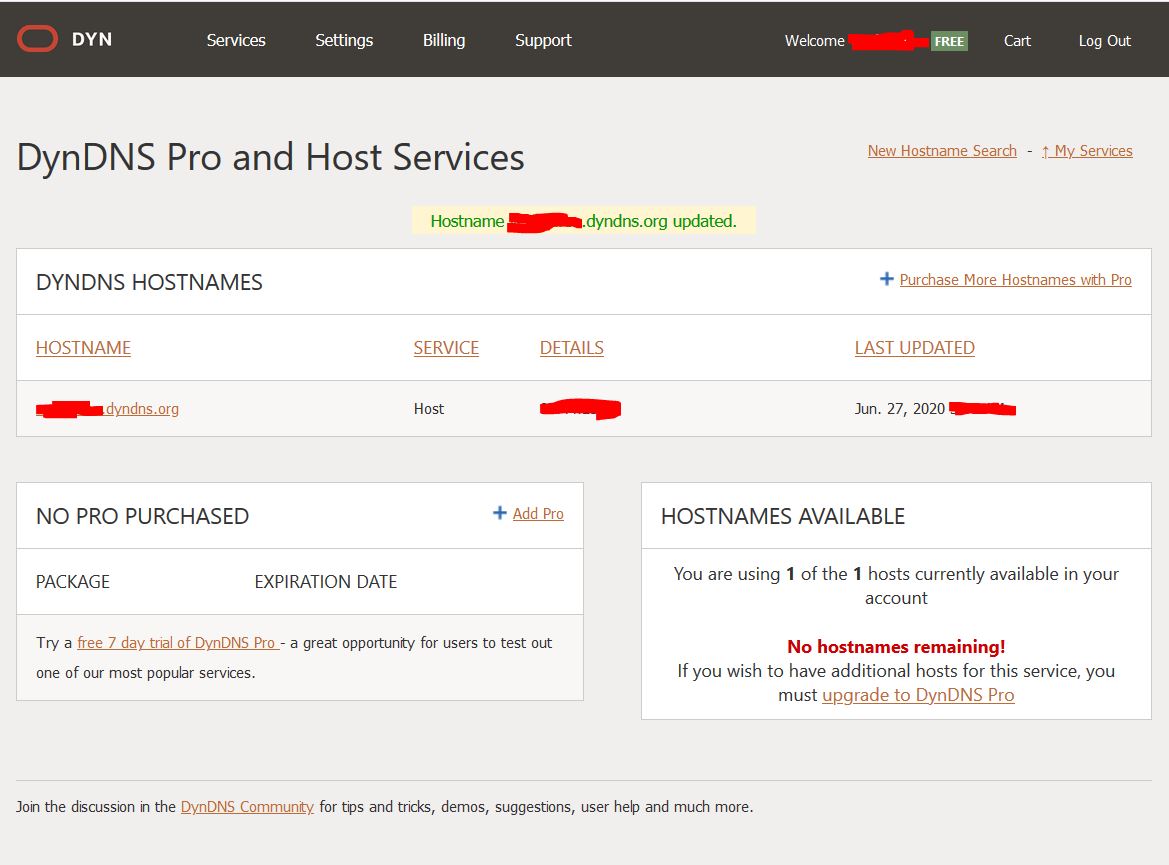Screen dimensions: 1169x865
Task: Sort table by SERVICE column
Action: pyautogui.click(x=446, y=347)
